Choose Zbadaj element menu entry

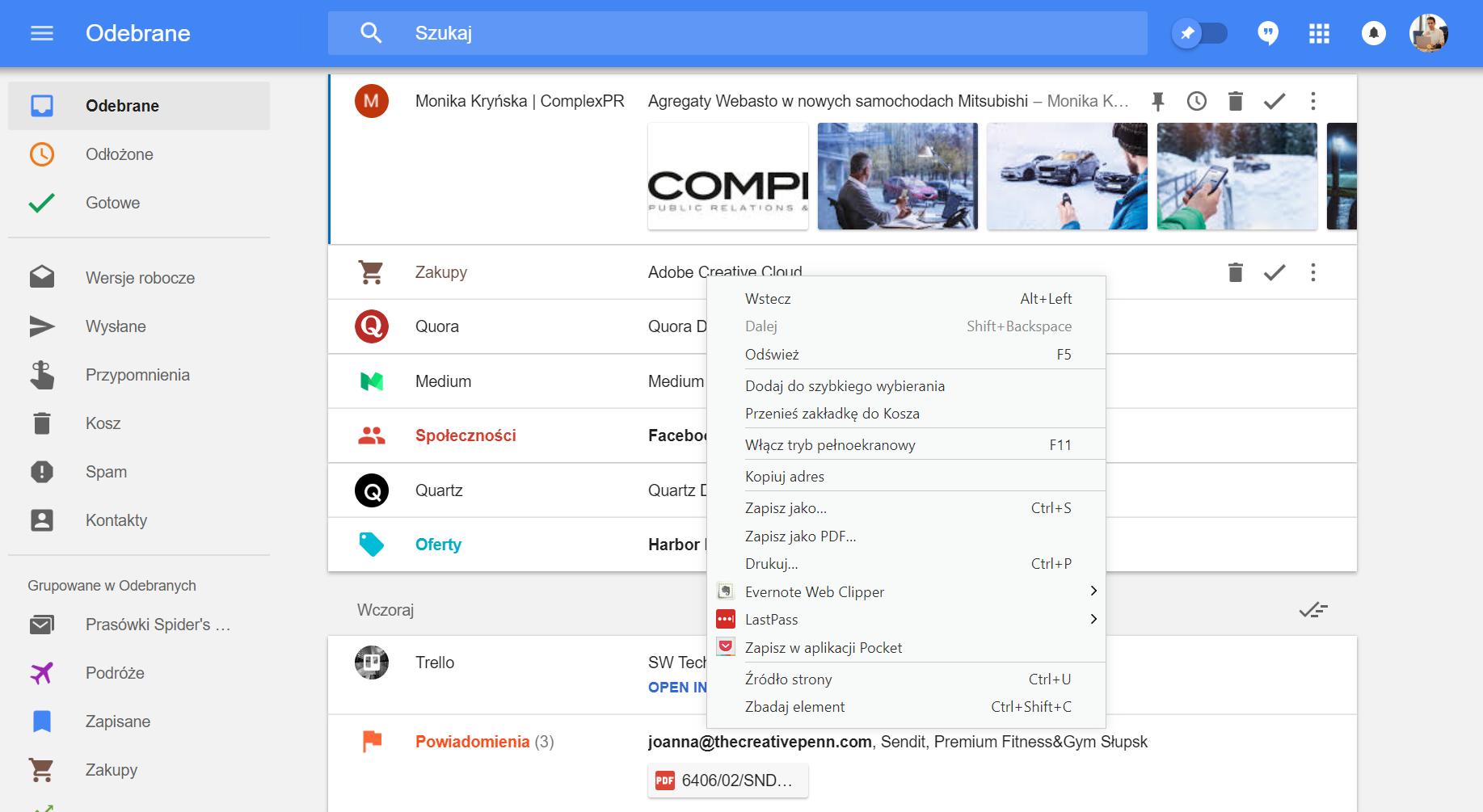(906, 707)
